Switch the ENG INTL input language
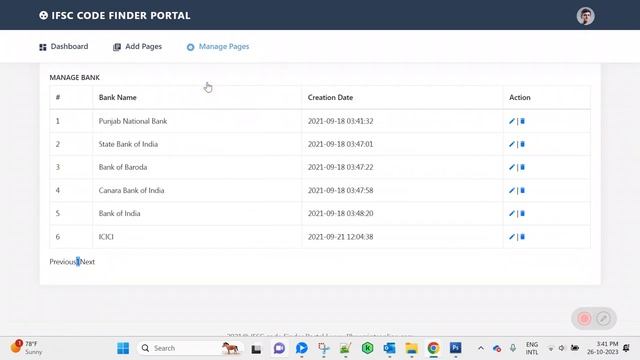The height and width of the screenshot is (360, 640). 532,348
